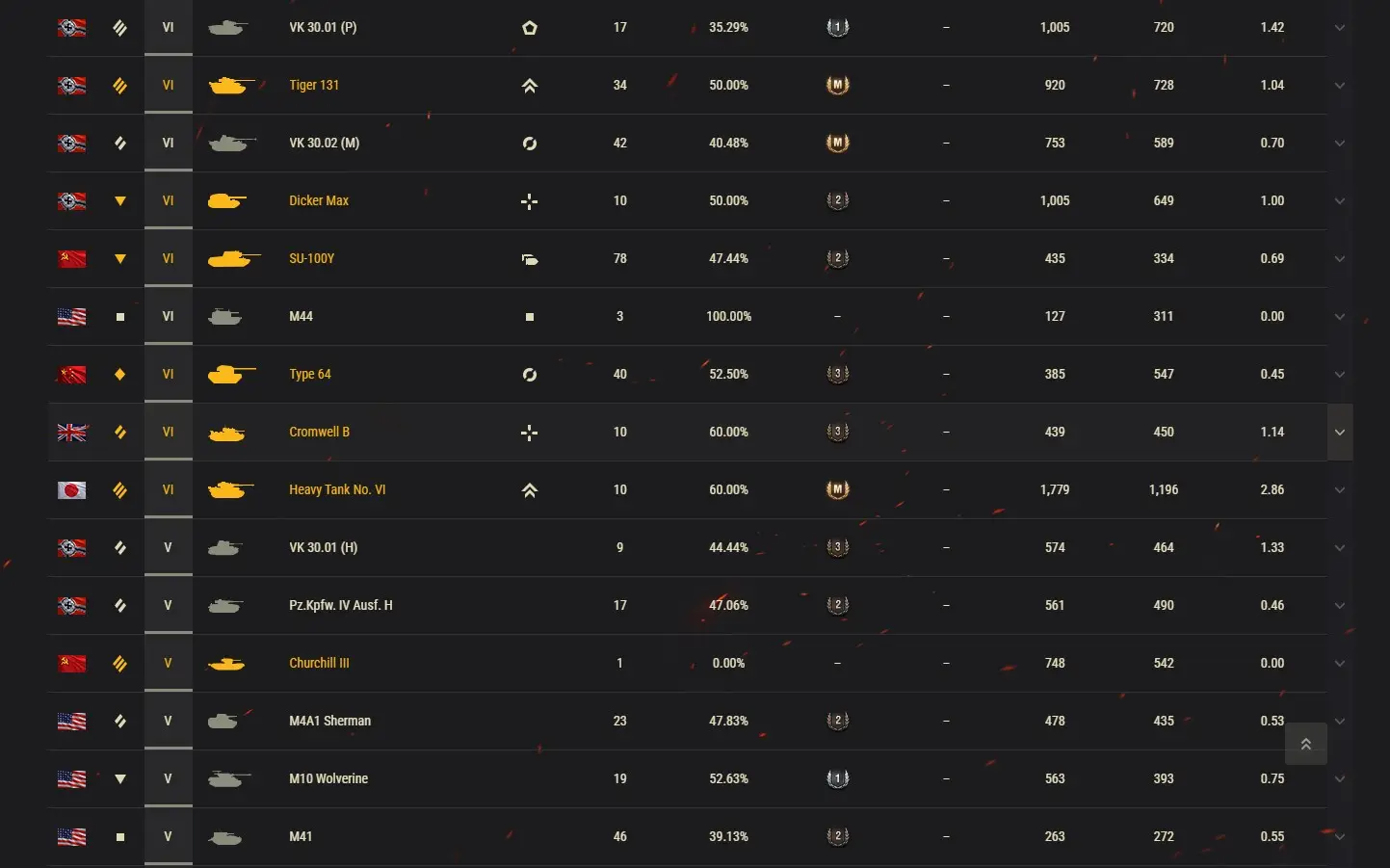Click the scroll-to-top double chevron button
Image resolution: width=1390 pixels, height=868 pixels.
click(x=1305, y=744)
